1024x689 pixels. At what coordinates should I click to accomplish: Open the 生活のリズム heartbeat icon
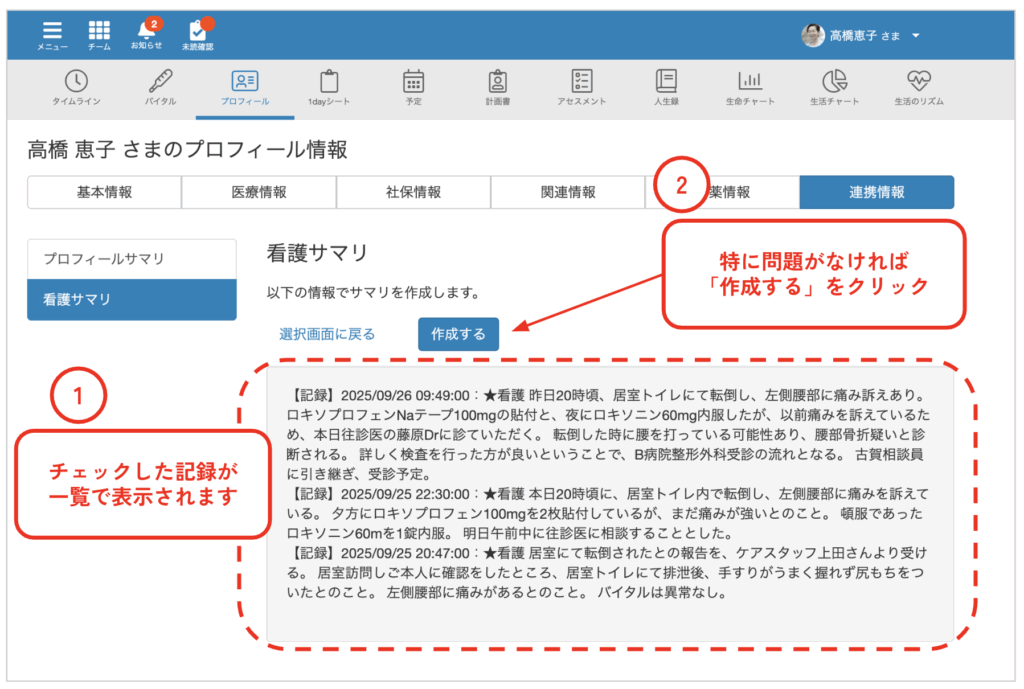coord(918,82)
